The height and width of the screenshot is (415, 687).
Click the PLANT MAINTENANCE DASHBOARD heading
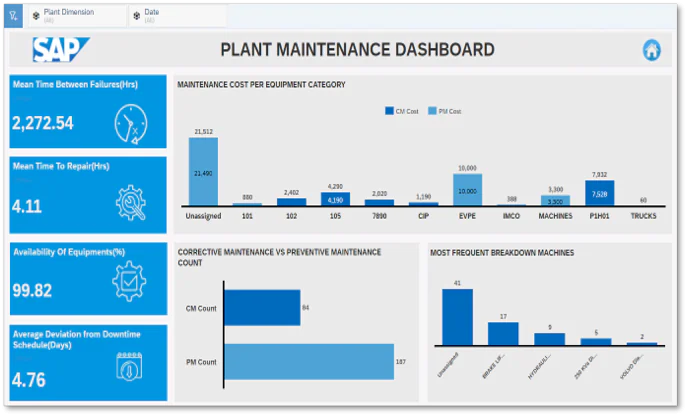coord(358,50)
